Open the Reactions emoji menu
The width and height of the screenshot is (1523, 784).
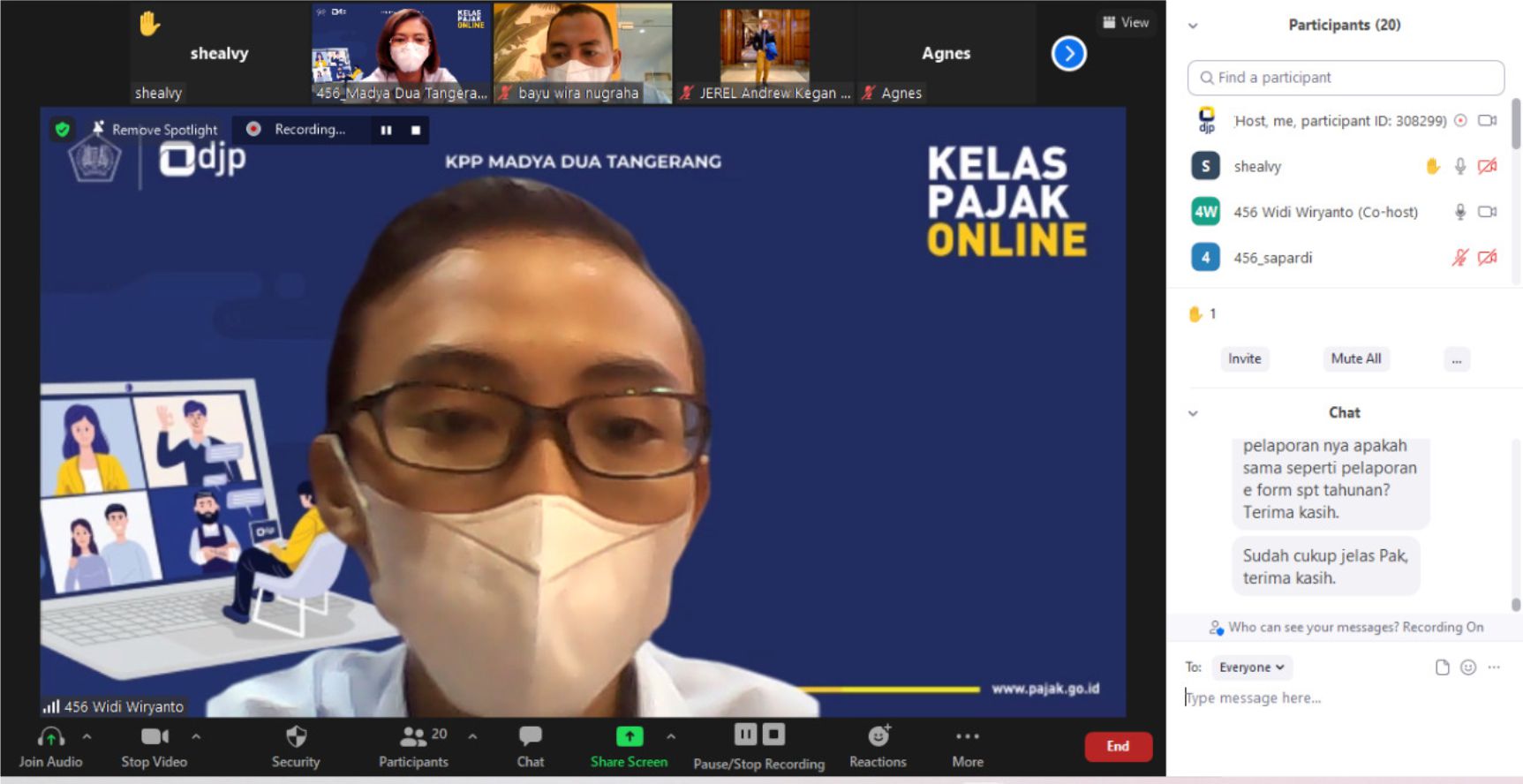(x=878, y=735)
